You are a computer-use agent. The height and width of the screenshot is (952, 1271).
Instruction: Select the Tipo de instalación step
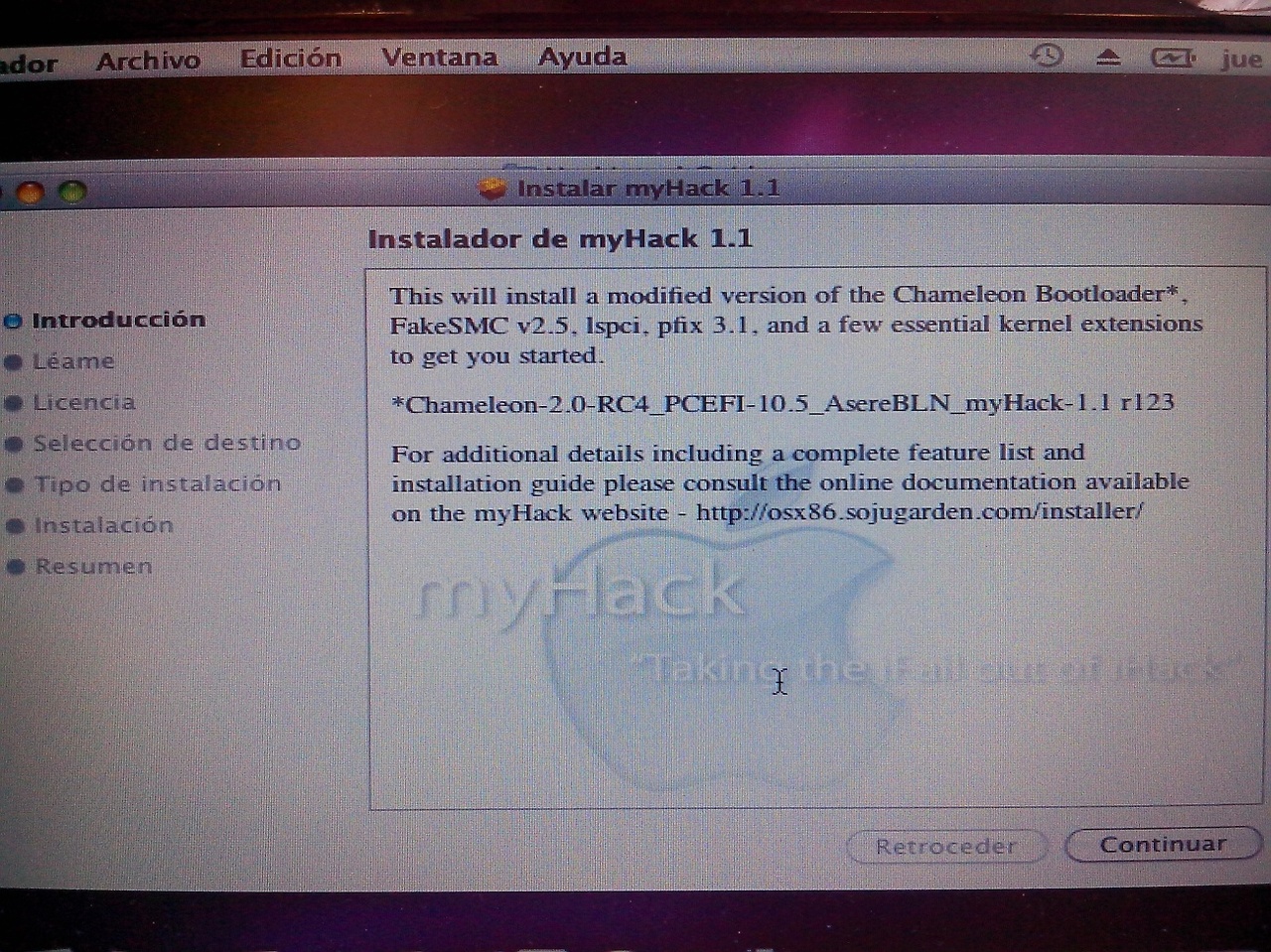pos(158,483)
